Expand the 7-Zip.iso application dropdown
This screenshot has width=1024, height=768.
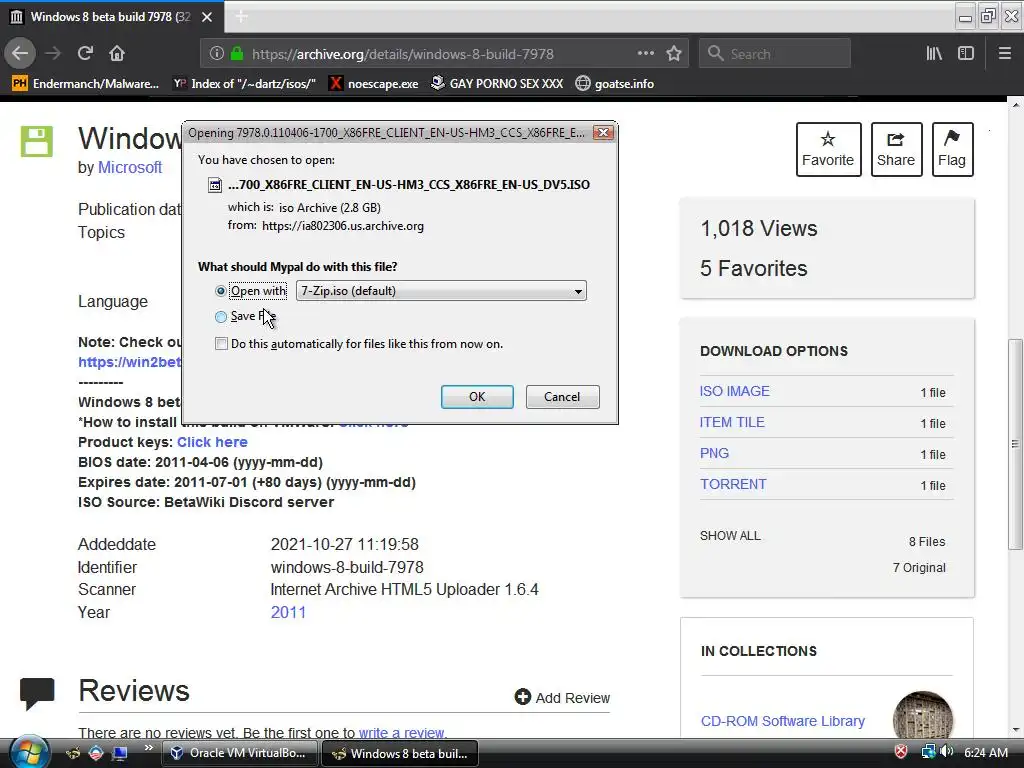[441, 291]
